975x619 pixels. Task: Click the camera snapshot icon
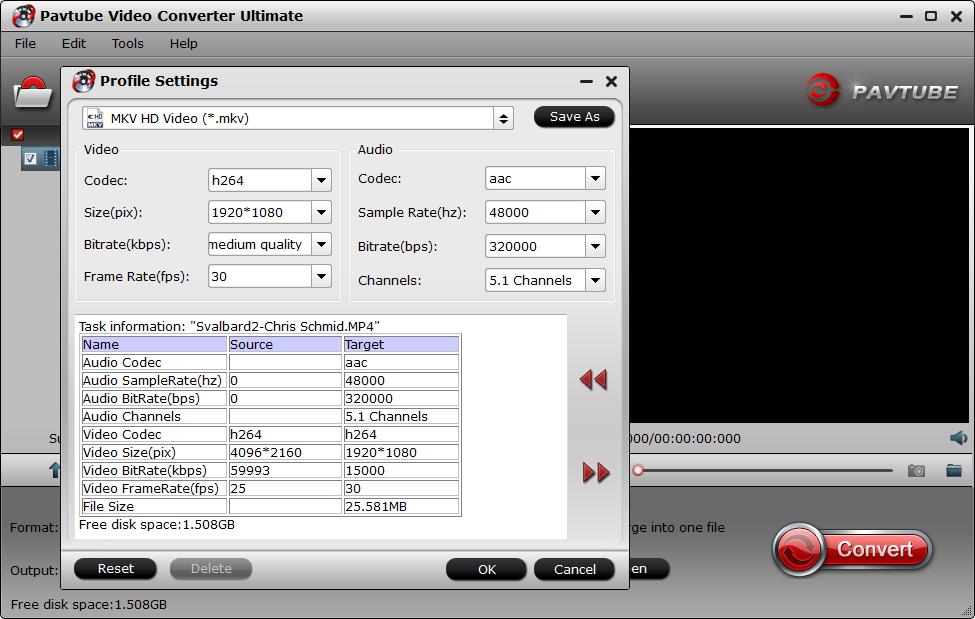click(x=916, y=470)
